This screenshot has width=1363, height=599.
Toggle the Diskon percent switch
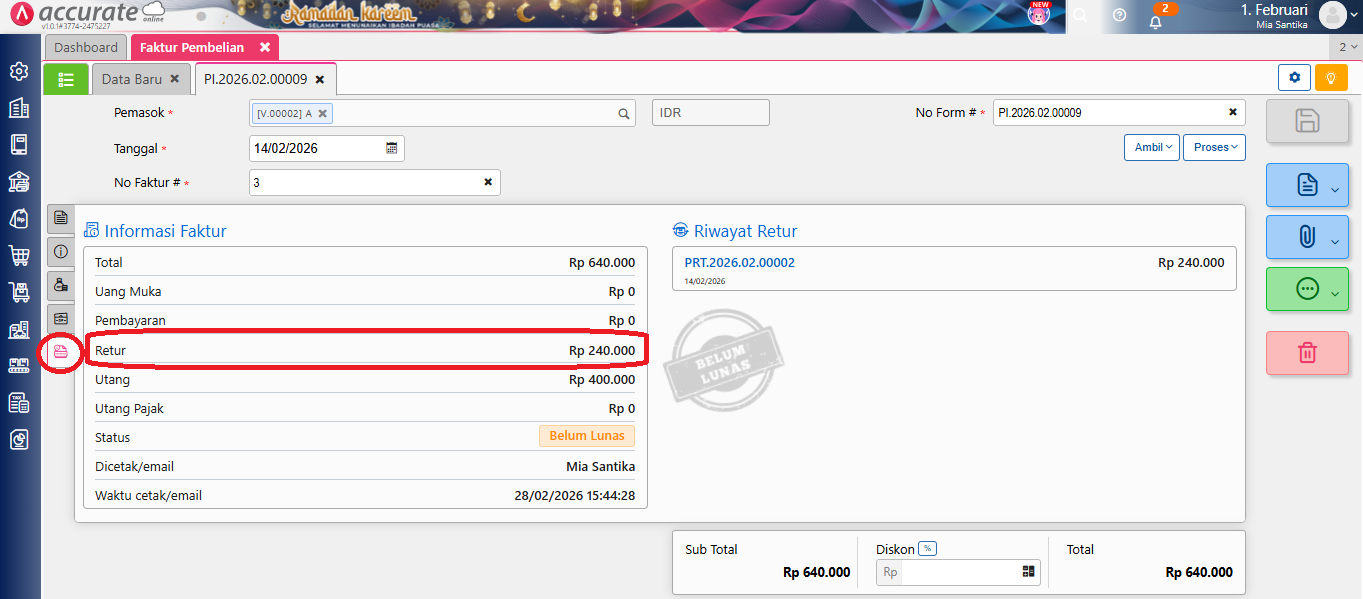[927, 549]
